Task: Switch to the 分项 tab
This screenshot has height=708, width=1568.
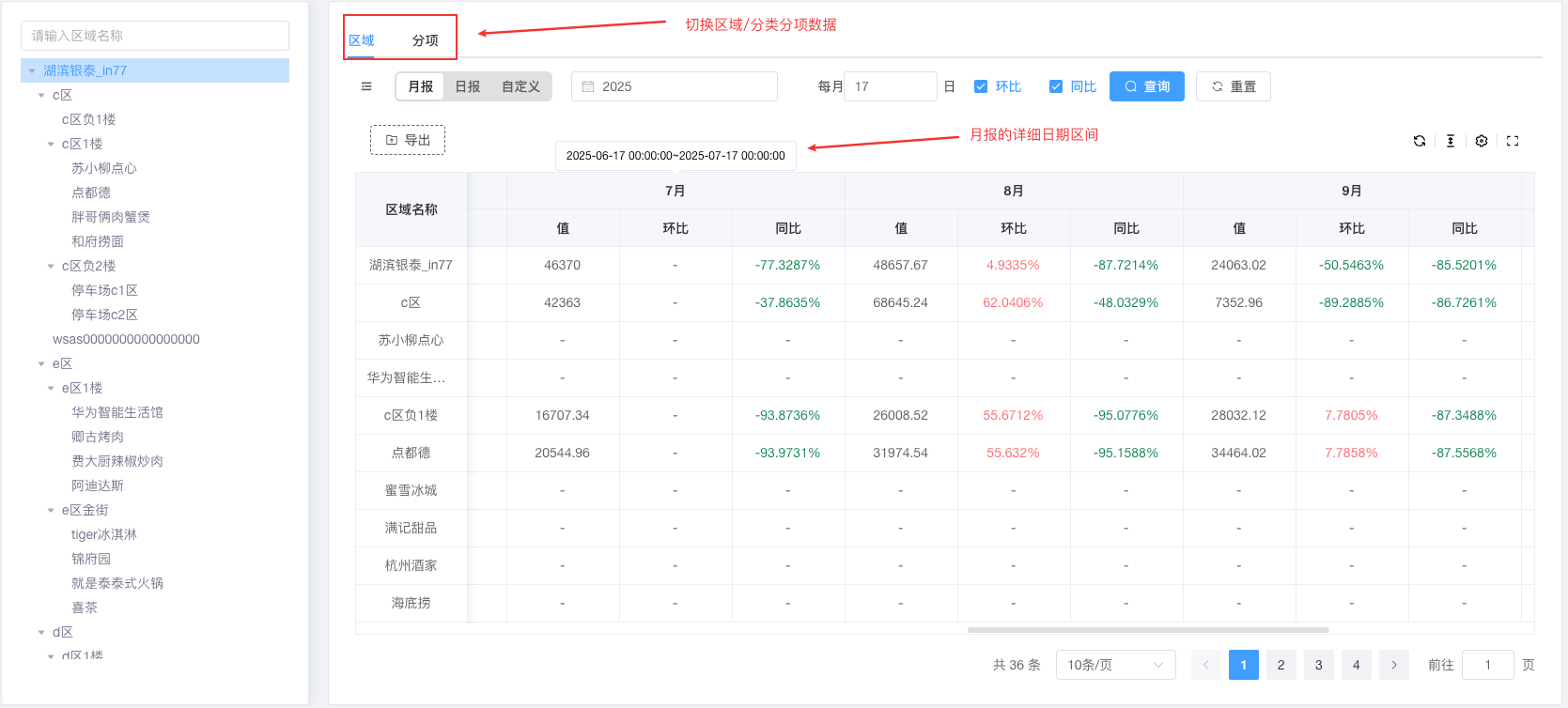Action: tap(426, 40)
